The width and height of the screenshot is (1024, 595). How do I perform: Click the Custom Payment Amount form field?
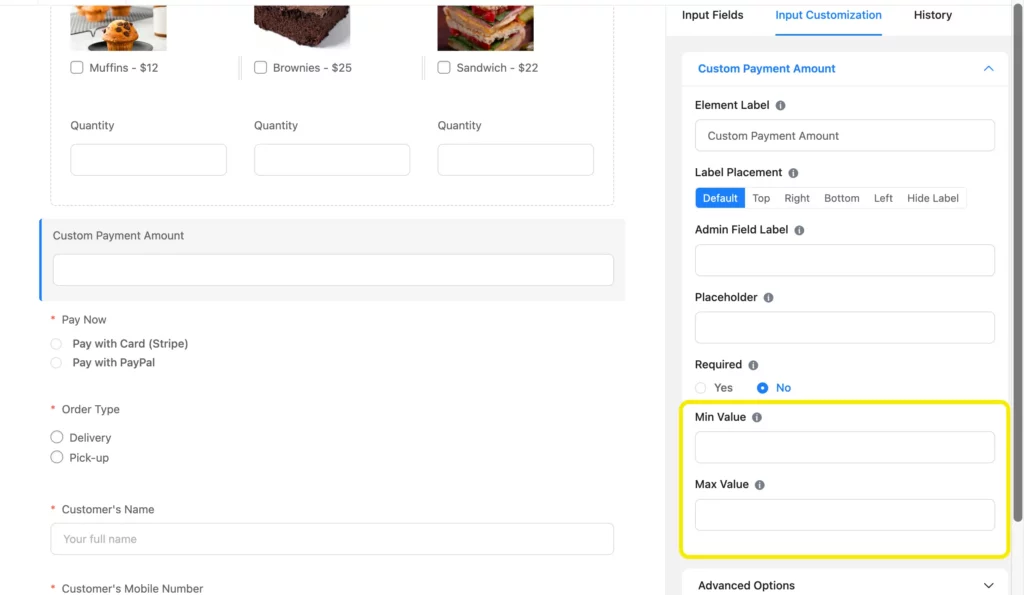pos(333,270)
